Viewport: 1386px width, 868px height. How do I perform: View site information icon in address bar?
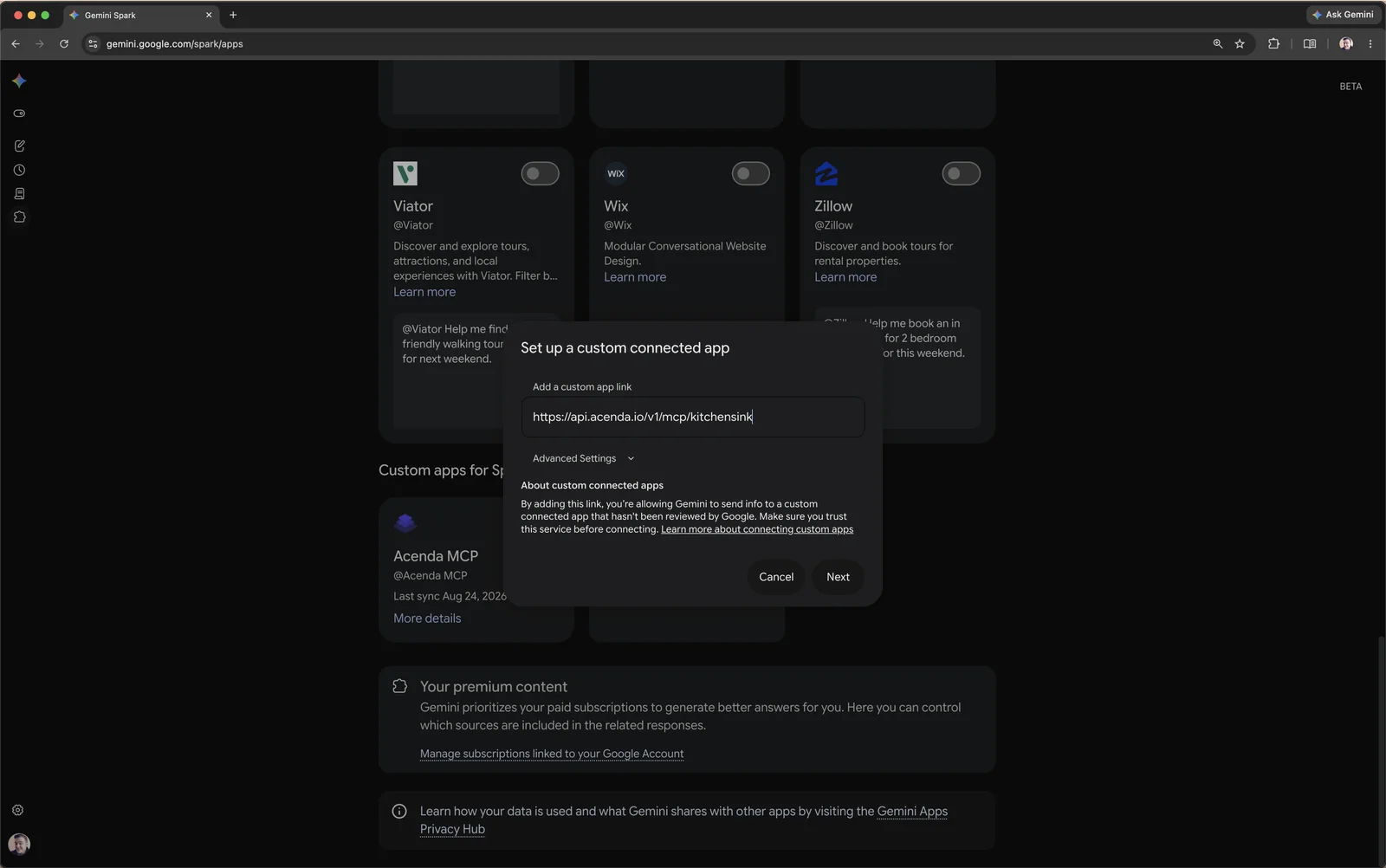pos(93,43)
